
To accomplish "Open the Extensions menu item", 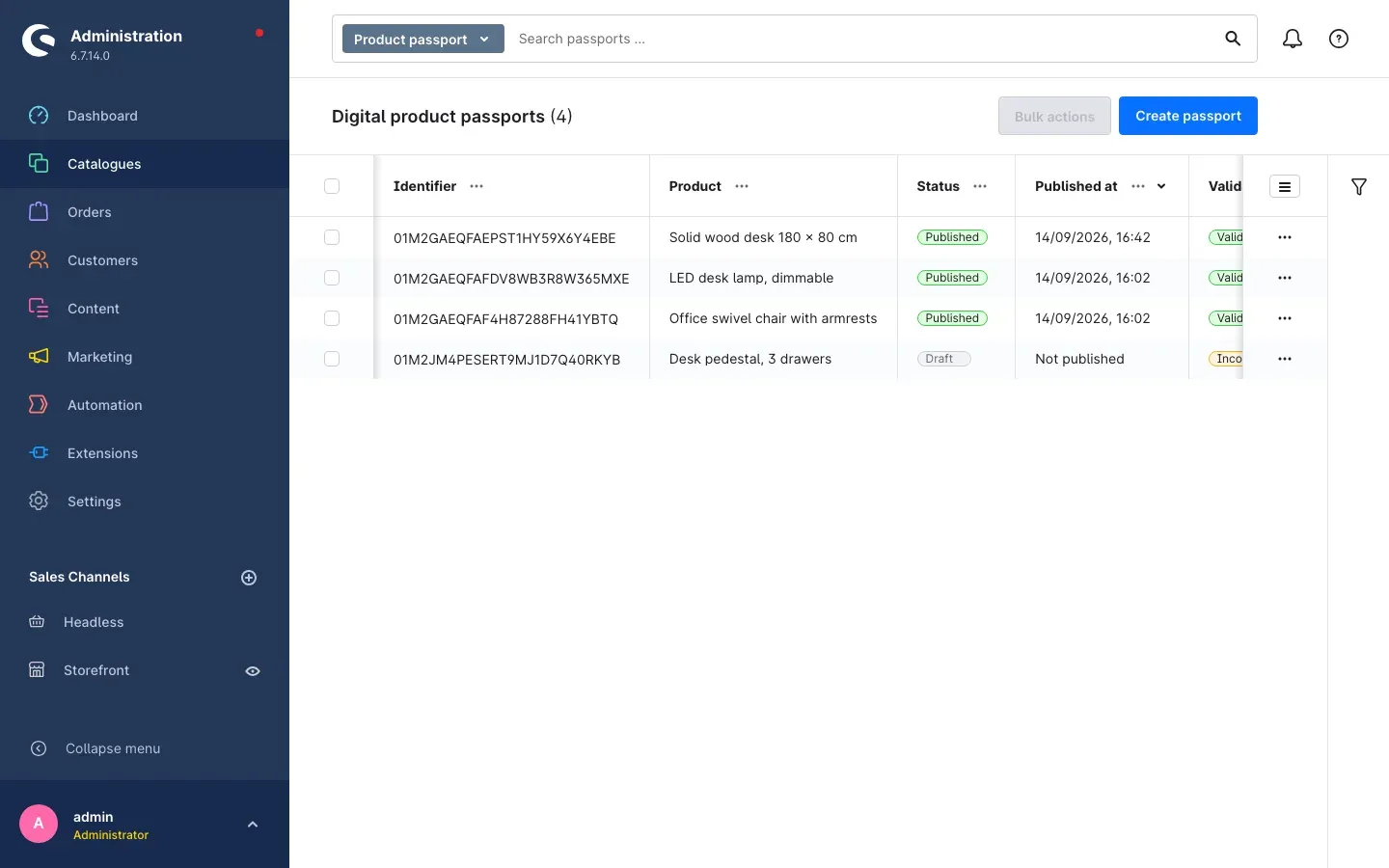I will click(145, 453).
